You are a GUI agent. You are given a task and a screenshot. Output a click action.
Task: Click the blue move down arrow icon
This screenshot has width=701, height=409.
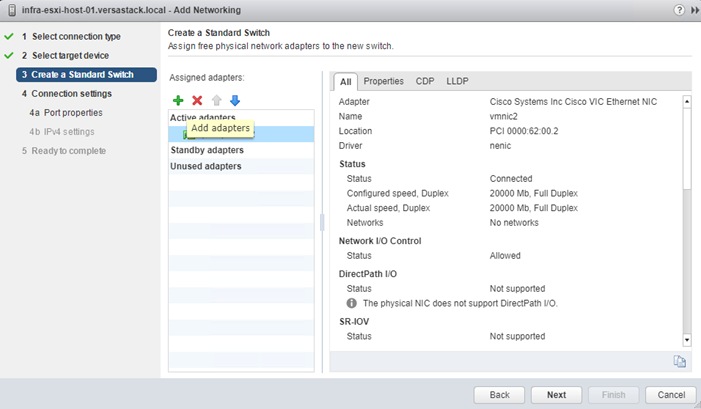point(235,100)
